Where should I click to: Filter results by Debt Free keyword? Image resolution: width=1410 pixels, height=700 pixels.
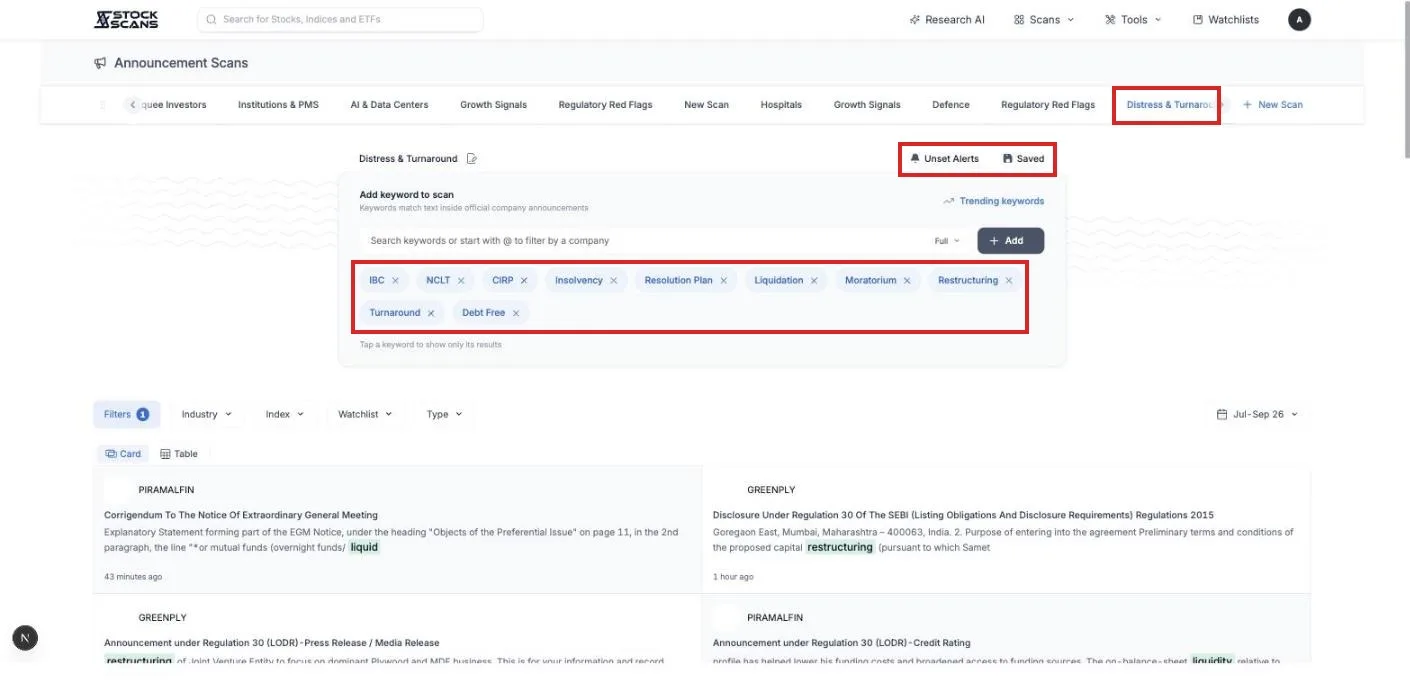(x=483, y=313)
